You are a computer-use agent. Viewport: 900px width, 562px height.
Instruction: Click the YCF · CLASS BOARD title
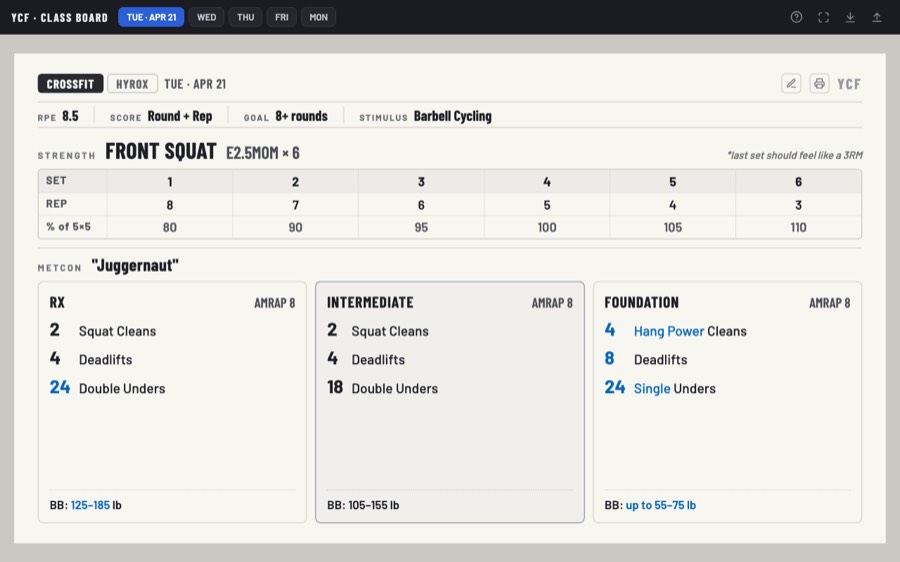tap(59, 18)
